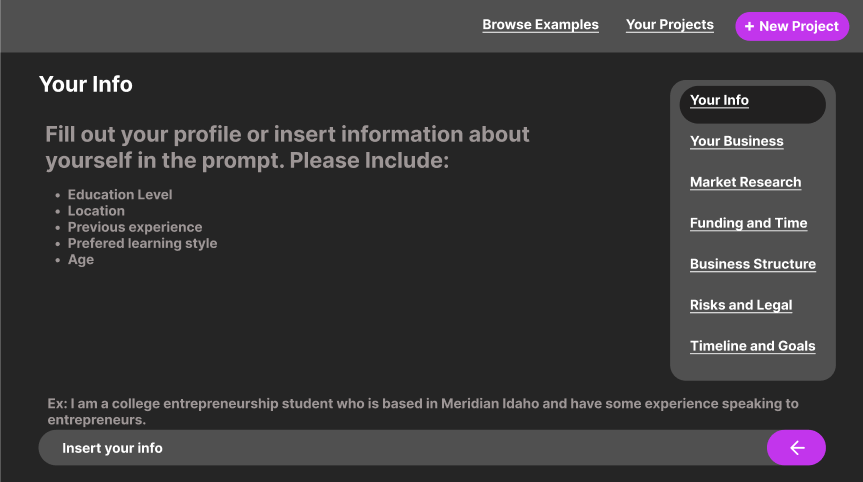Open the Browse Examples link

(540, 25)
